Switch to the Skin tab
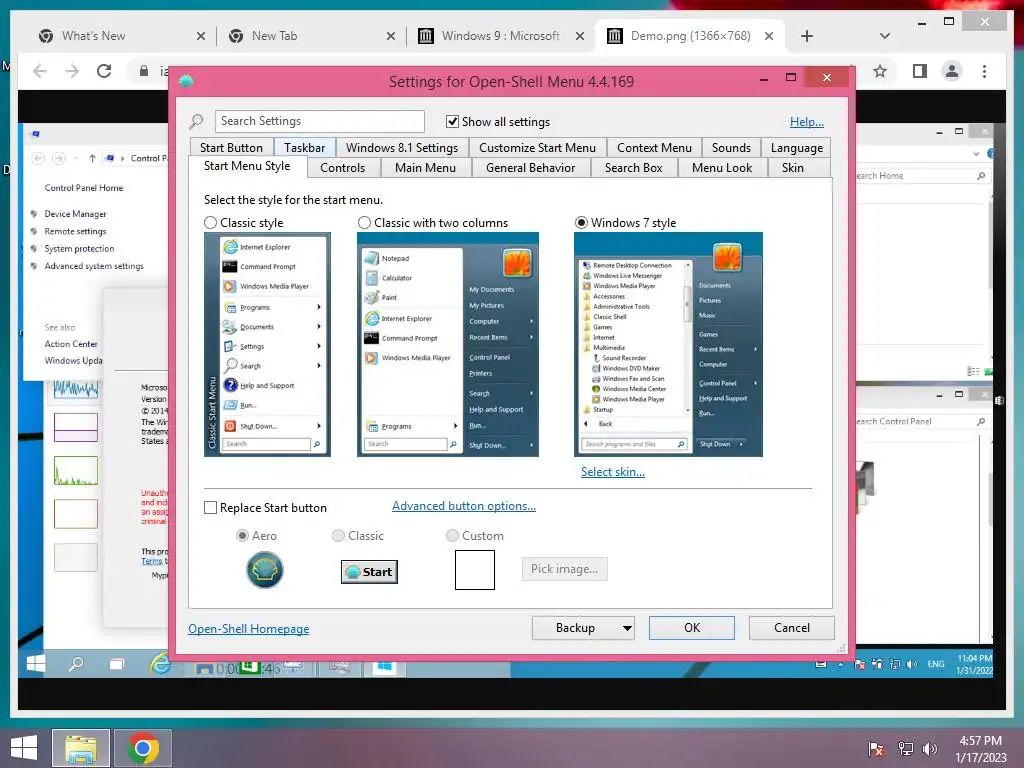1024x768 pixels. (792, 168)
